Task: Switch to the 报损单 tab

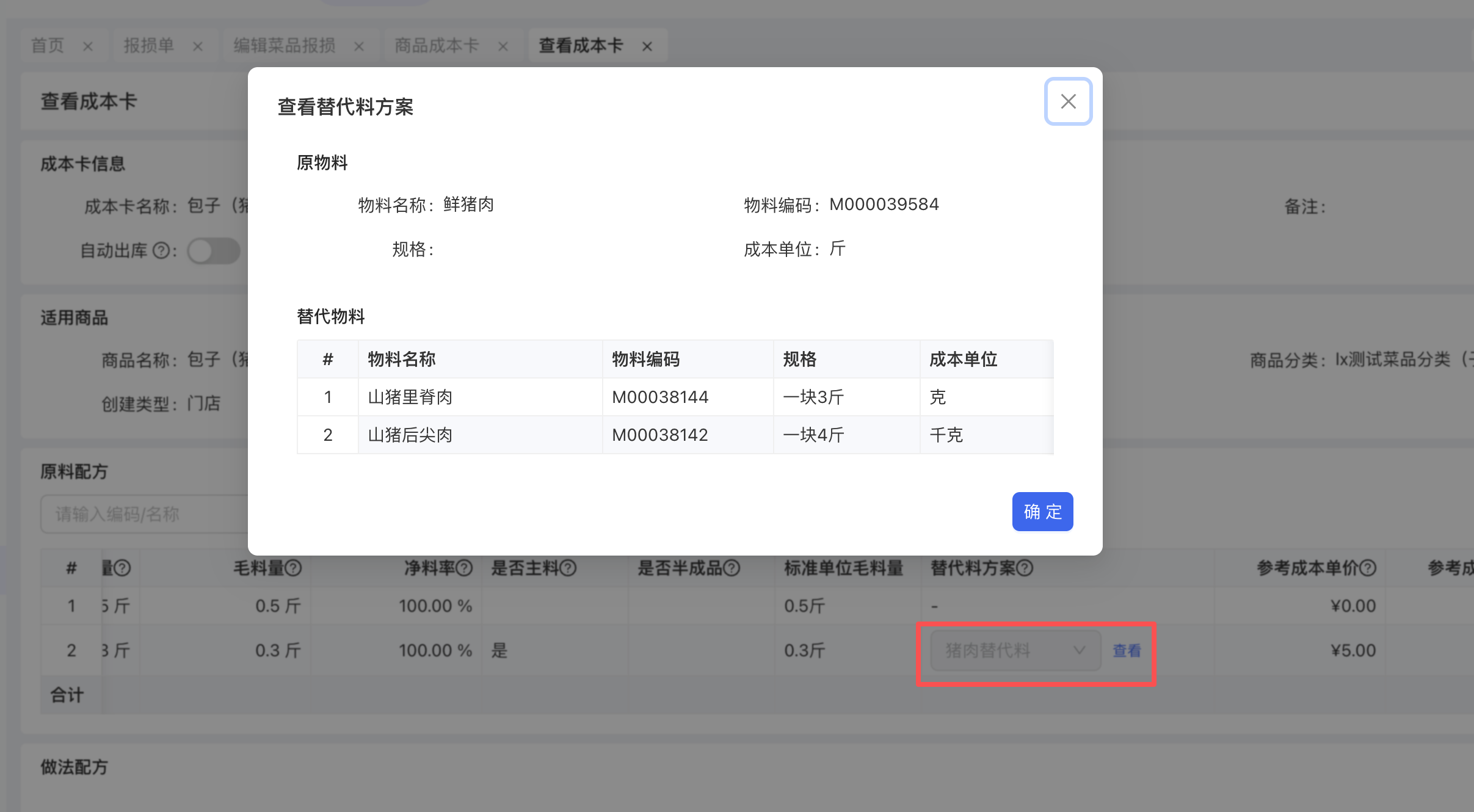Action: 149,46
